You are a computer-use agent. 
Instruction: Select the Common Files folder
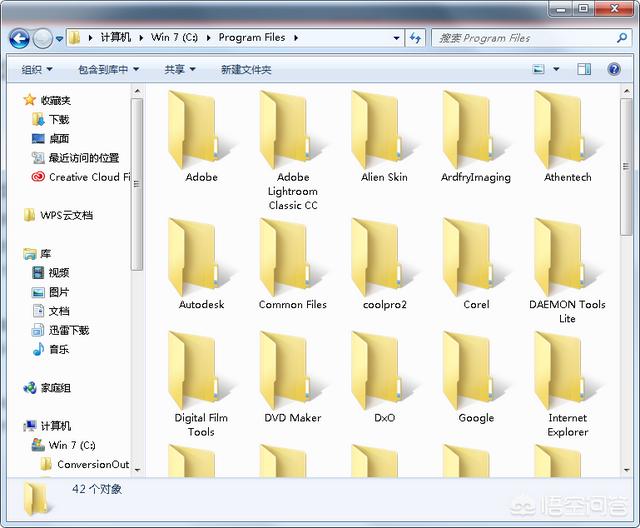coord(293,265)
